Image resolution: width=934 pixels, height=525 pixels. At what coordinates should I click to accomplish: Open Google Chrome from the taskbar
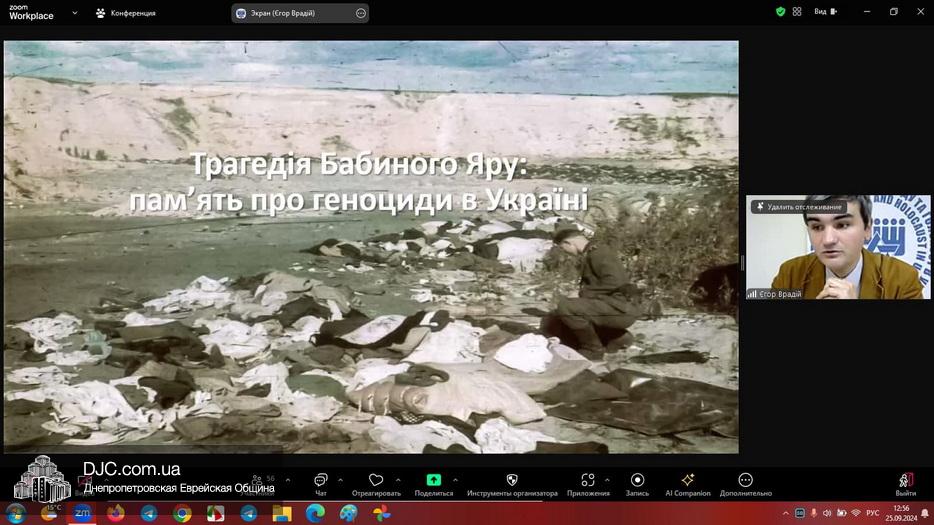pyautogui.click(x=182, y=513)
